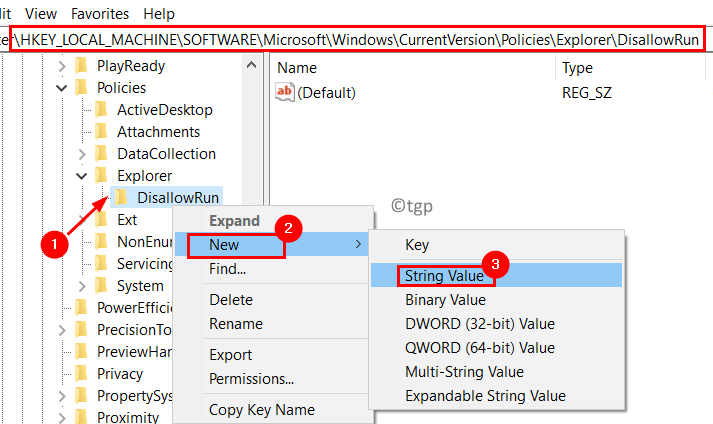Create a new Multi-String Value
Viewport: 713px width, 424px height.
[x=497, y=372]
